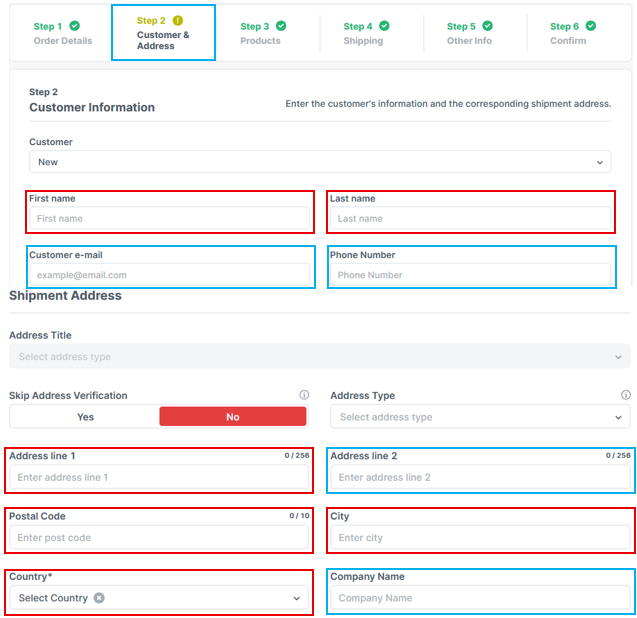
Task: Select No for Skip Address Verification
Action: [x=233, y=417]
